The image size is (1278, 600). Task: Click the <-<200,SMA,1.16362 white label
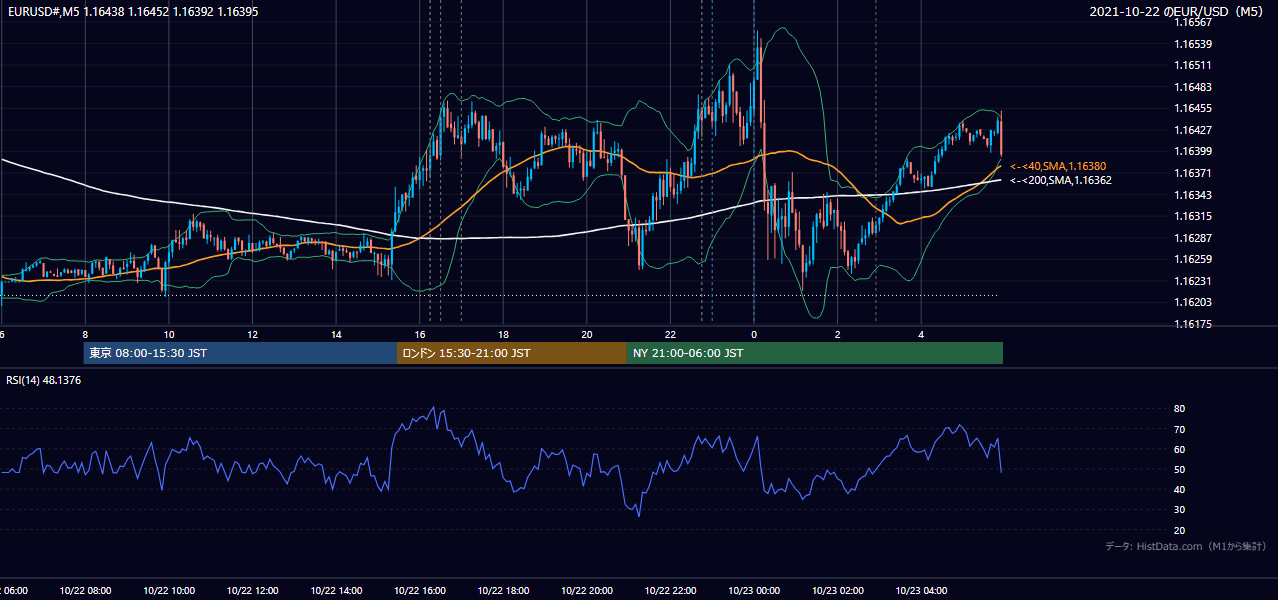pos(1061,181)
